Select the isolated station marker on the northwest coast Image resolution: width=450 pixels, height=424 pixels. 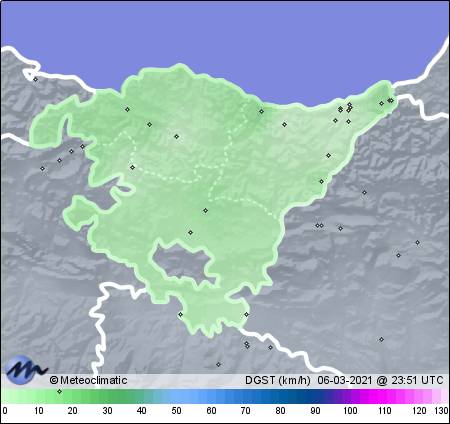click(36, 79)
